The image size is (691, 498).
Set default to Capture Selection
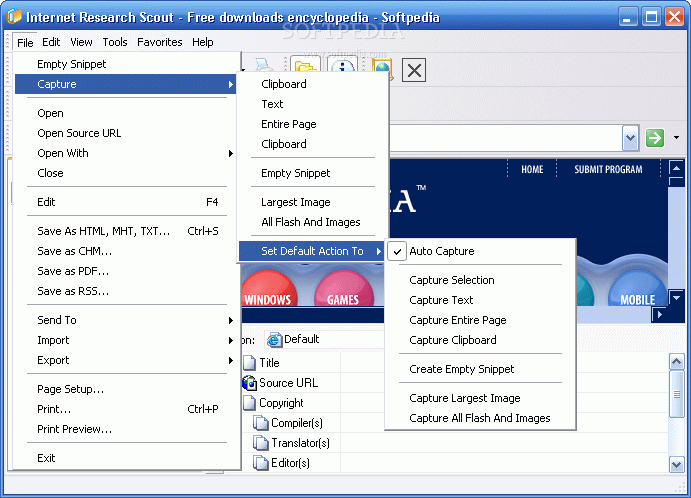pos(480,280)
